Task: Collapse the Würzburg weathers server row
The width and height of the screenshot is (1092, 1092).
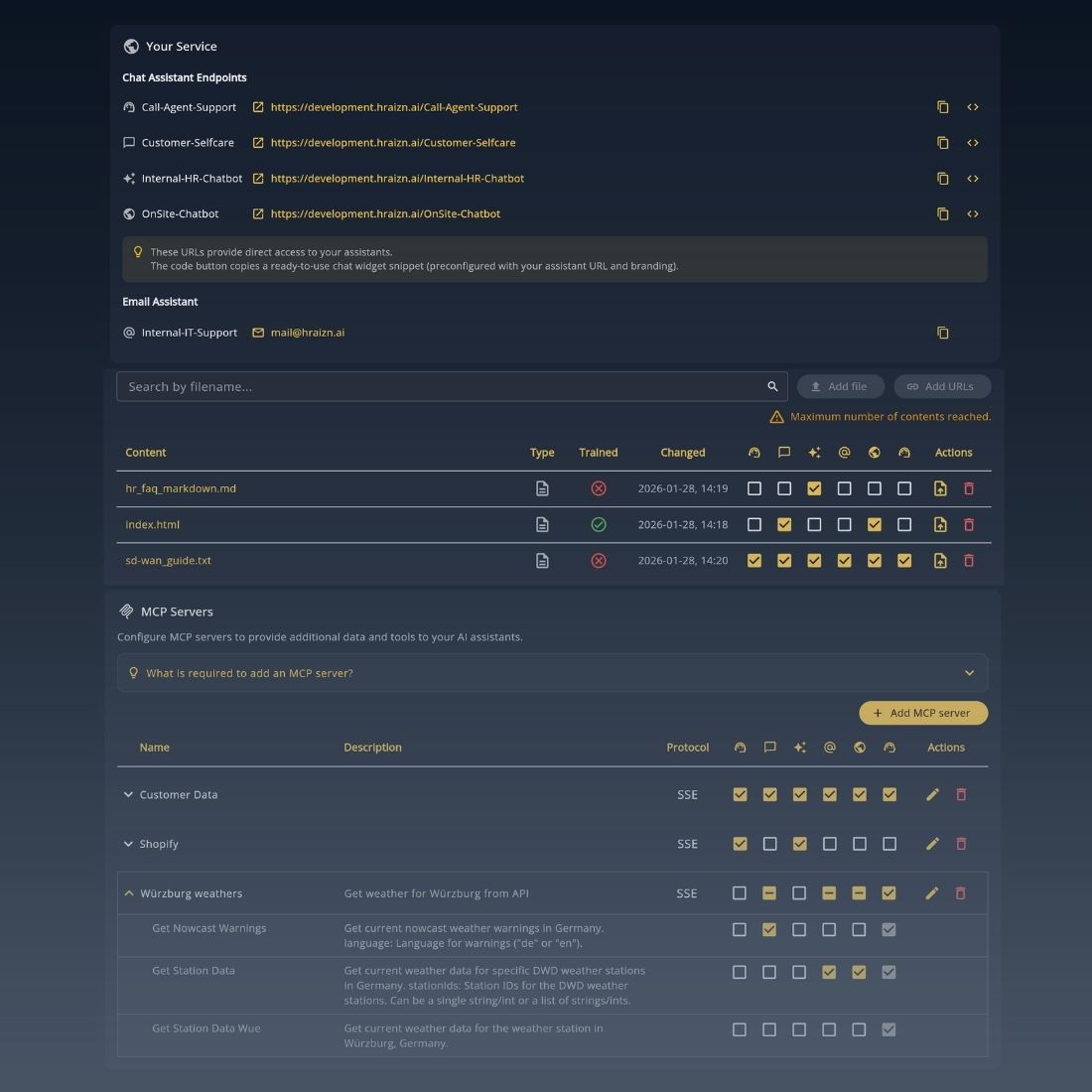Action: [128, 893]
